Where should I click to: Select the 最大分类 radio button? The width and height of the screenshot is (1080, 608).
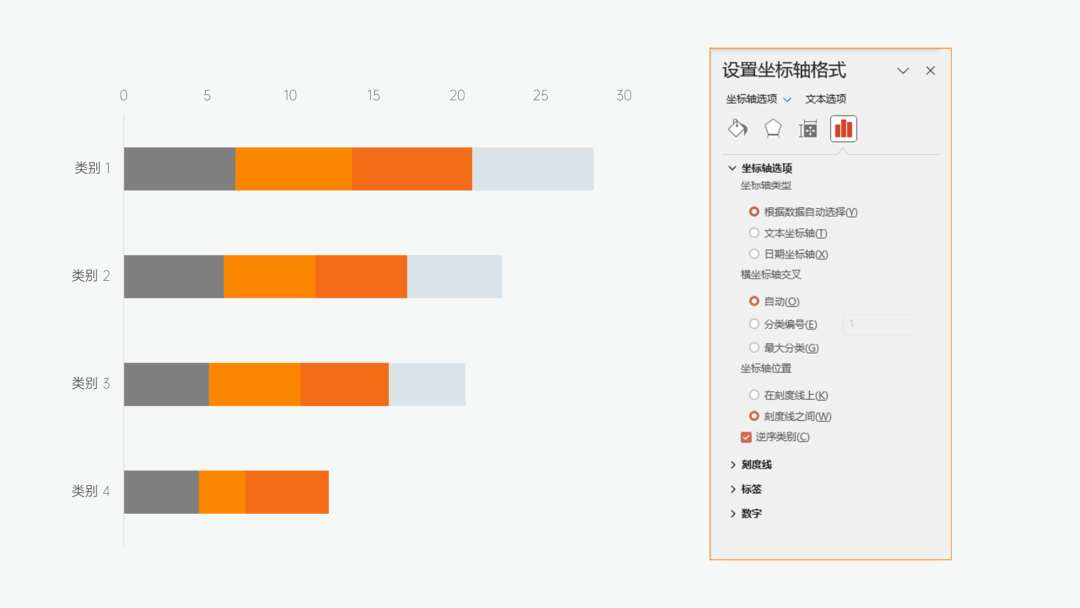click(x=754, y=347)
